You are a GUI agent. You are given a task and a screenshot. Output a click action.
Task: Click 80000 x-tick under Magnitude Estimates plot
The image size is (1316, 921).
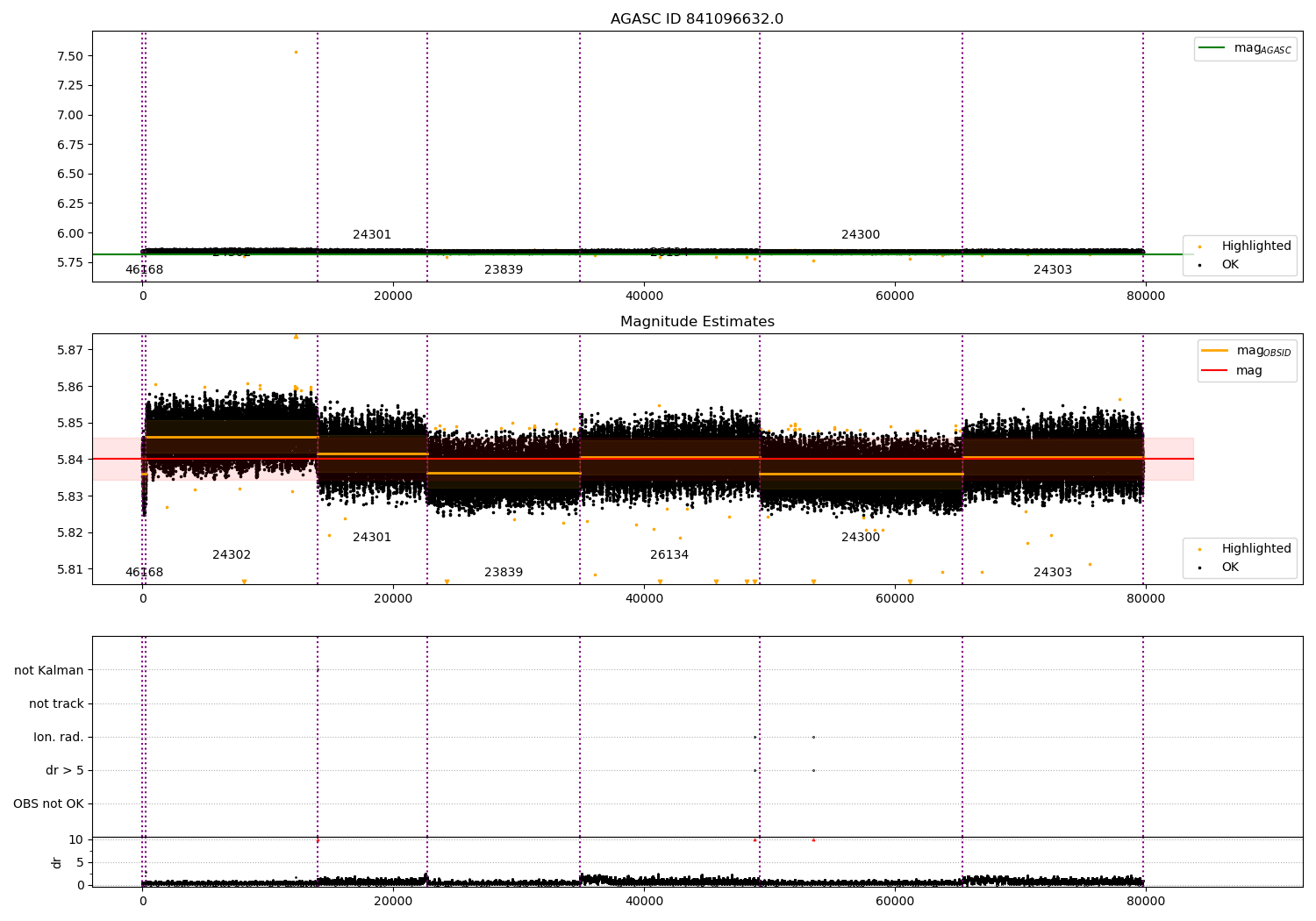[1146, 599]
